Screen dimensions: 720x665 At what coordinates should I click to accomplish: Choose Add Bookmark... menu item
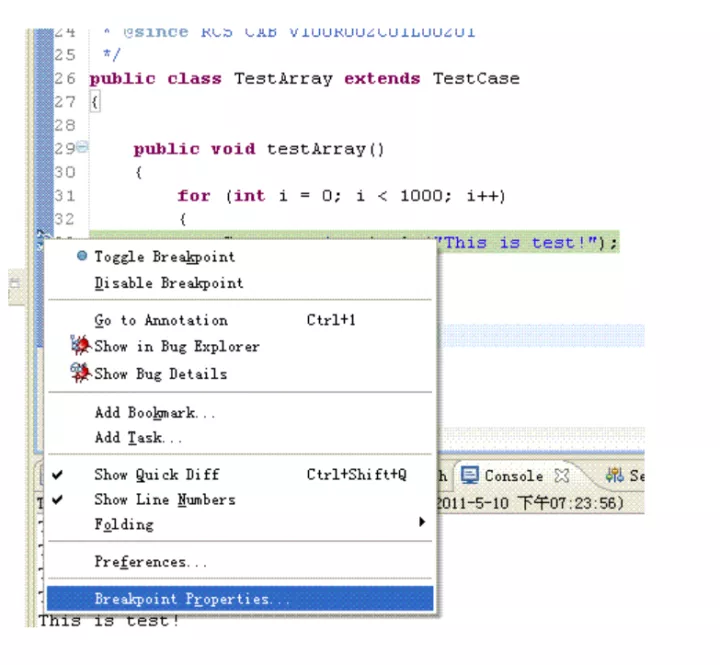[239, 412]
